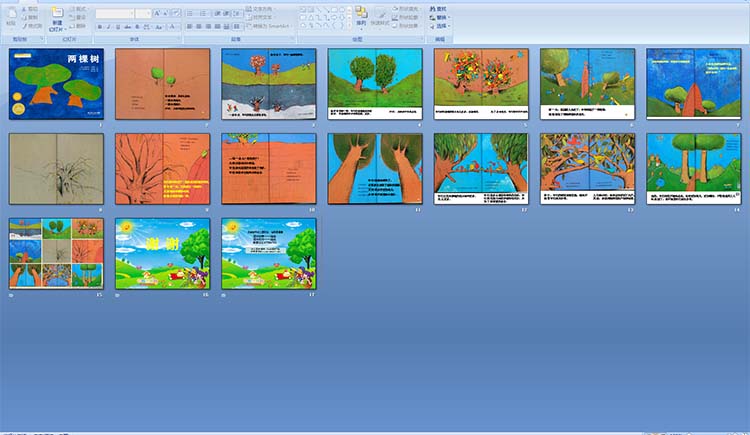Screen dimensions: 750x435
Task: Click the Arrange button
Action: [x=361, y=17]
